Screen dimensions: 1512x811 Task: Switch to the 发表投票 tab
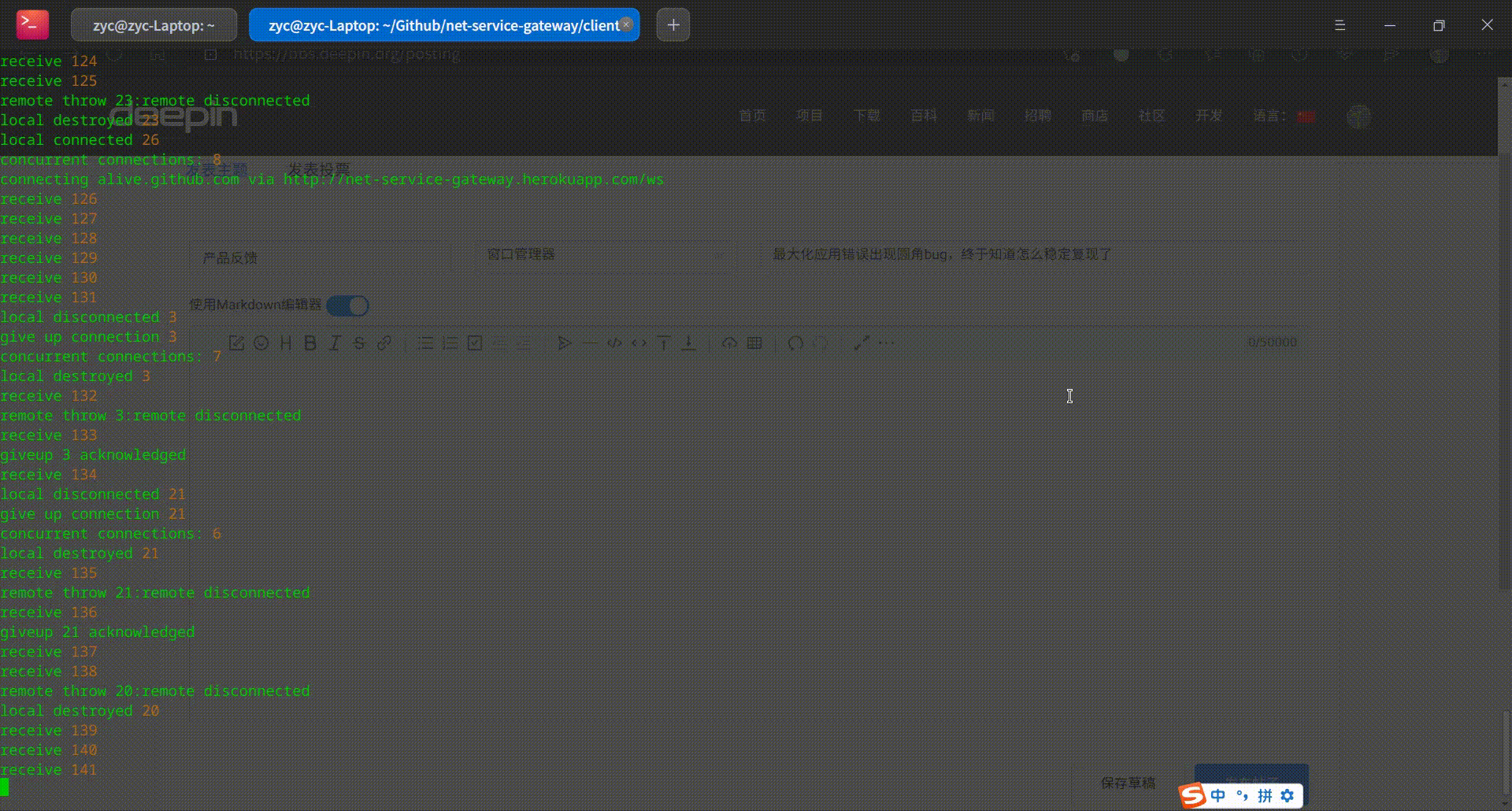(318, 168)
